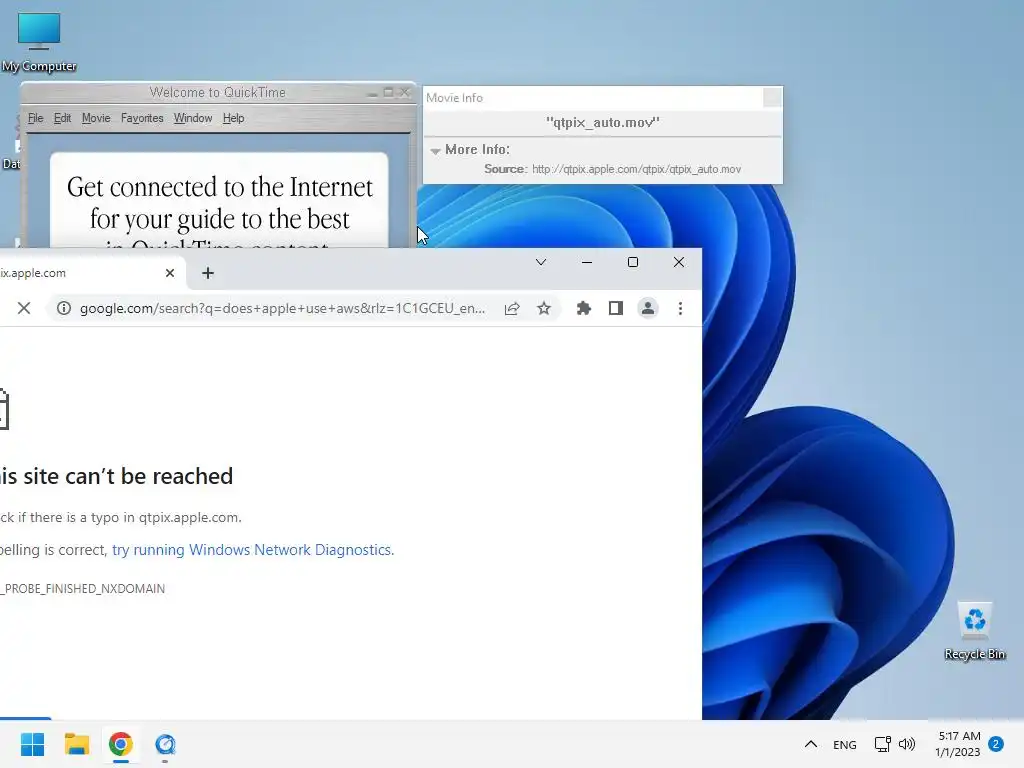Open notifications badge showing 2
Screen dimensions: 1024x768
[x=996, y=743]
